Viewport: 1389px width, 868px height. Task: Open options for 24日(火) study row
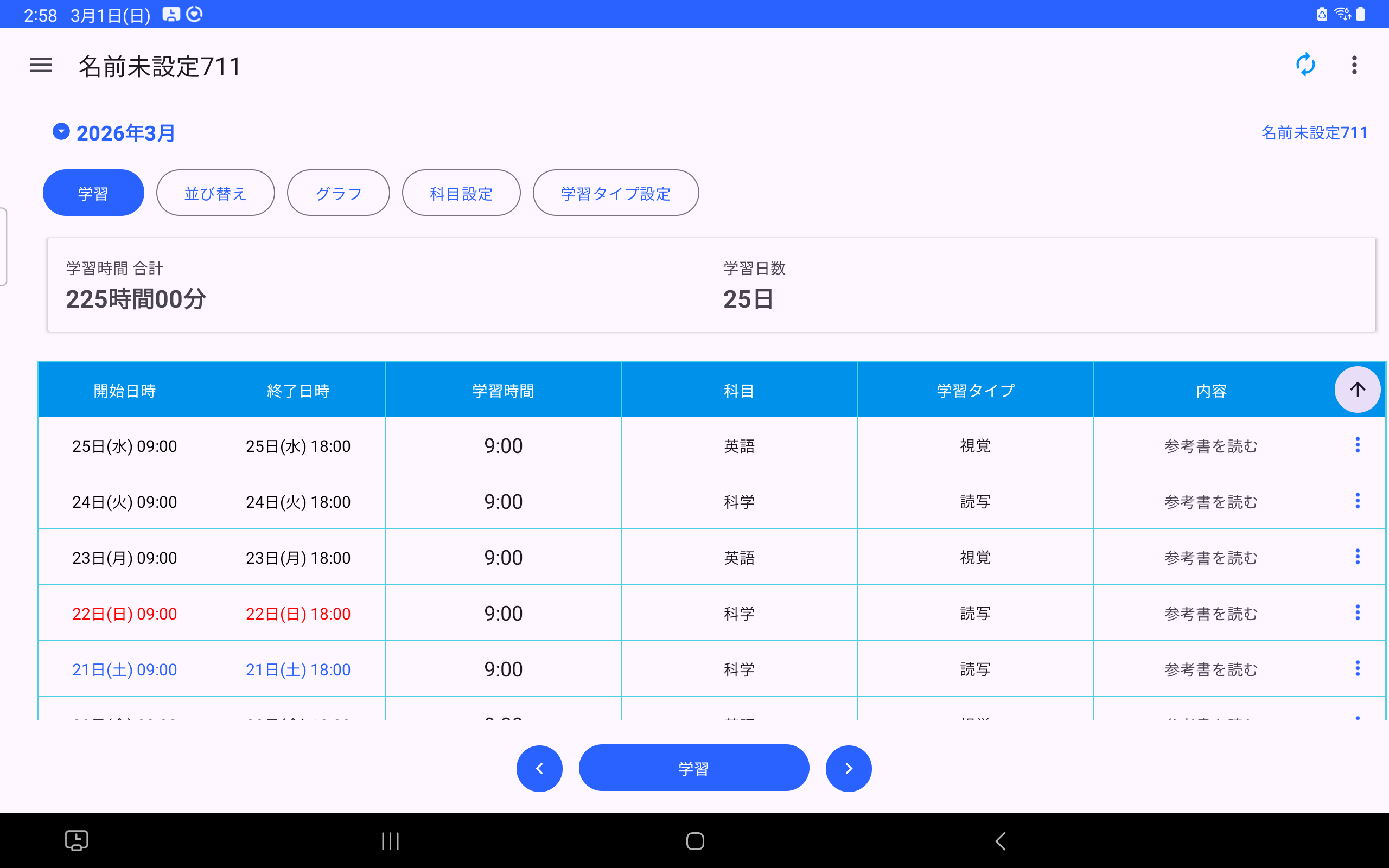pyautogui.click(x=1357, y=501)
